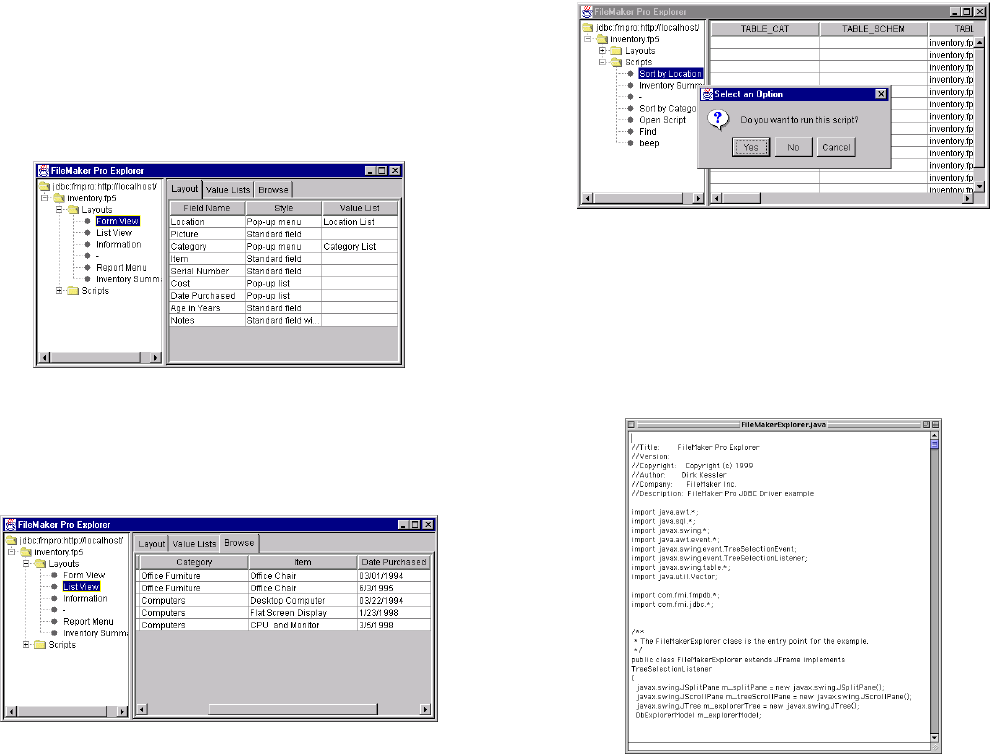This screenshot has width=994, height=756.
Task: Click jdbc:fmpro root folder icon in middle window
Action: pyautogui.click(x=44, y=186)
